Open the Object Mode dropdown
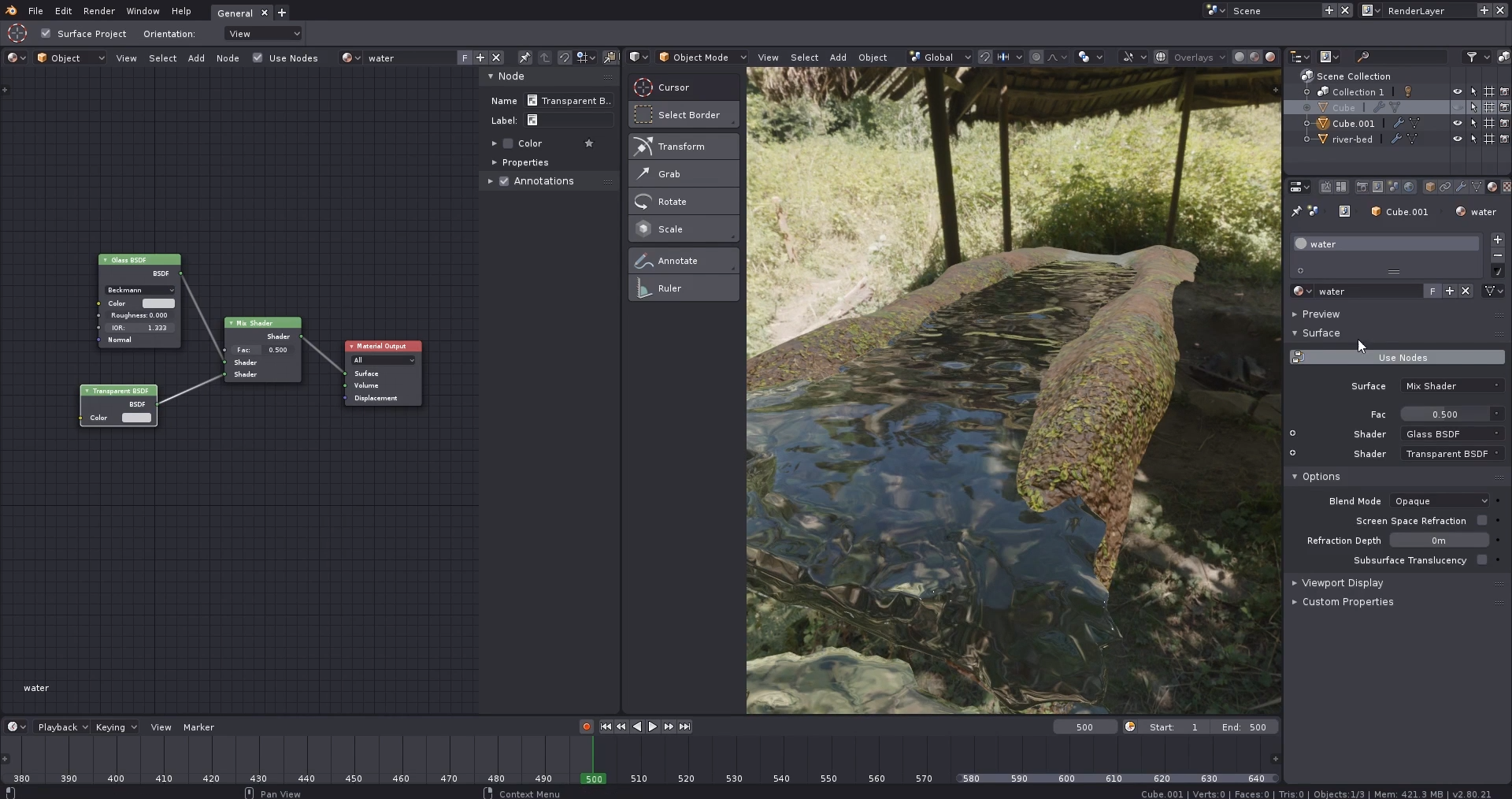This screenshot has width=1512, height=799. pos(701,58)
